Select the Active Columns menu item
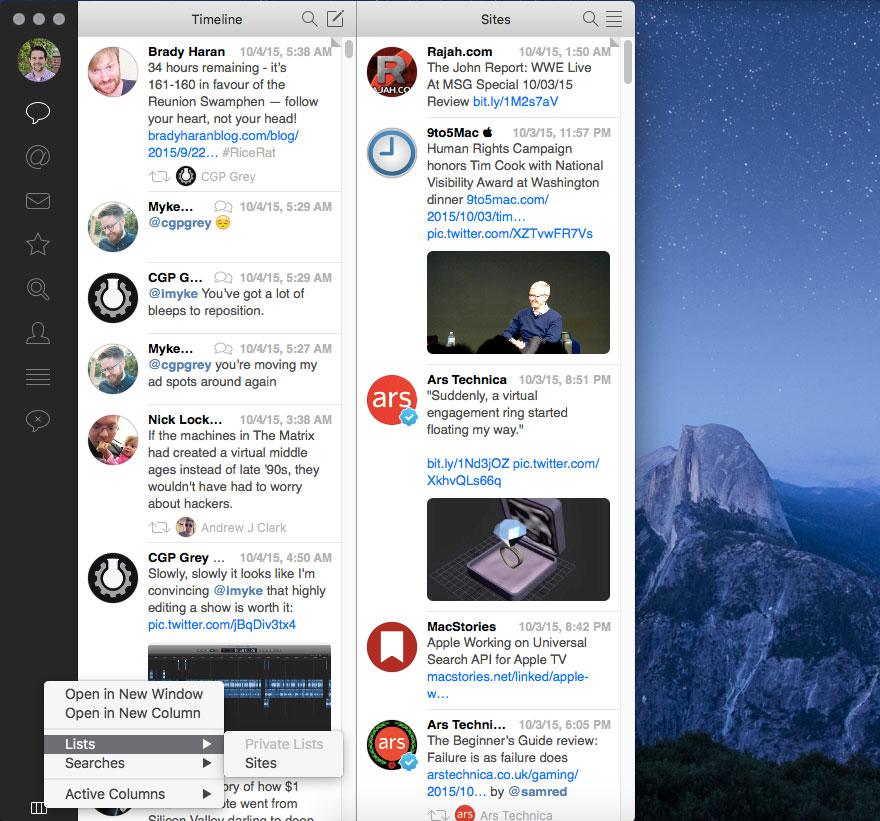The image size is (880, 821). pos(134,794)
